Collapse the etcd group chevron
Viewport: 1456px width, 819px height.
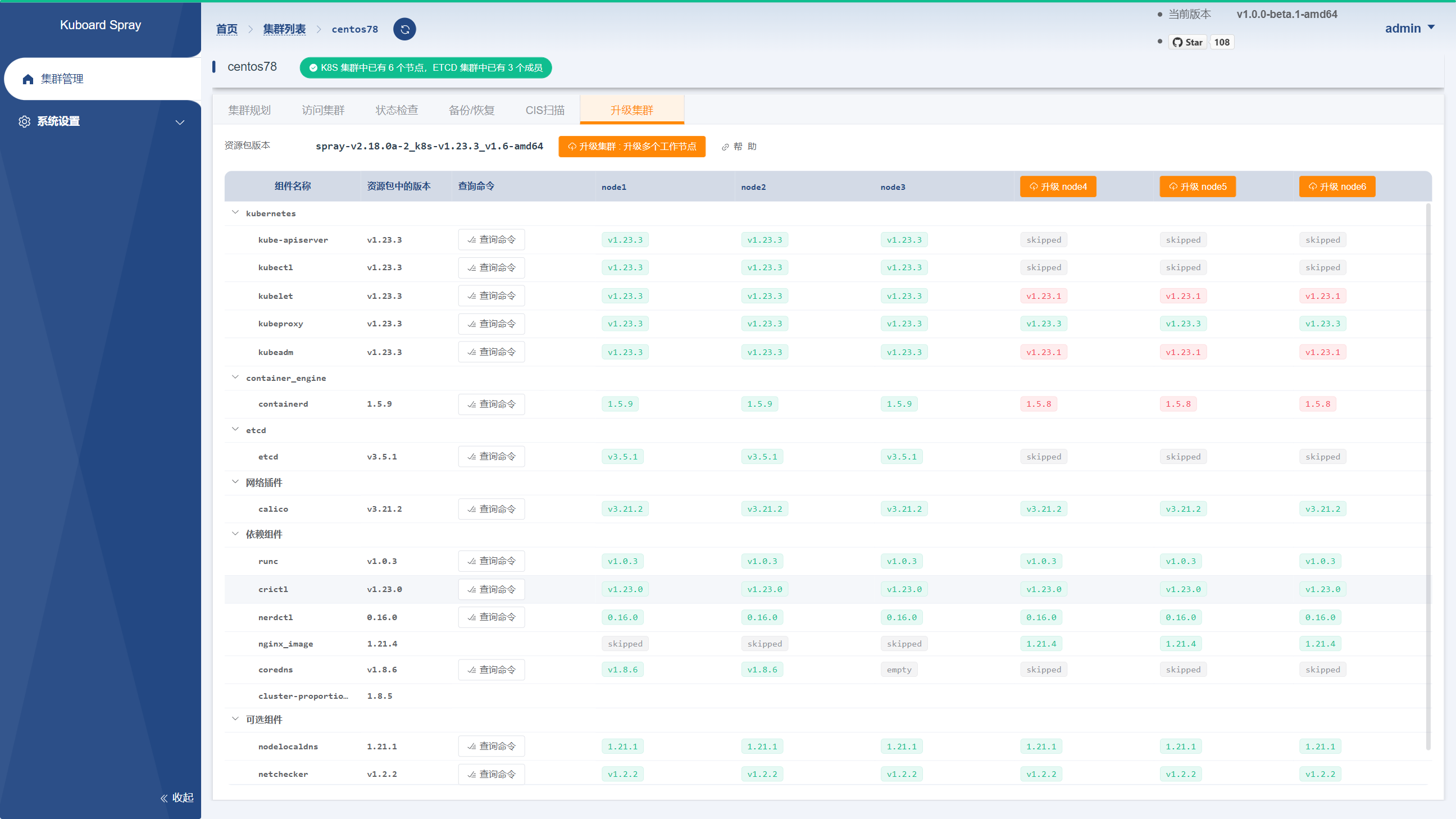(x=235, y=429)
